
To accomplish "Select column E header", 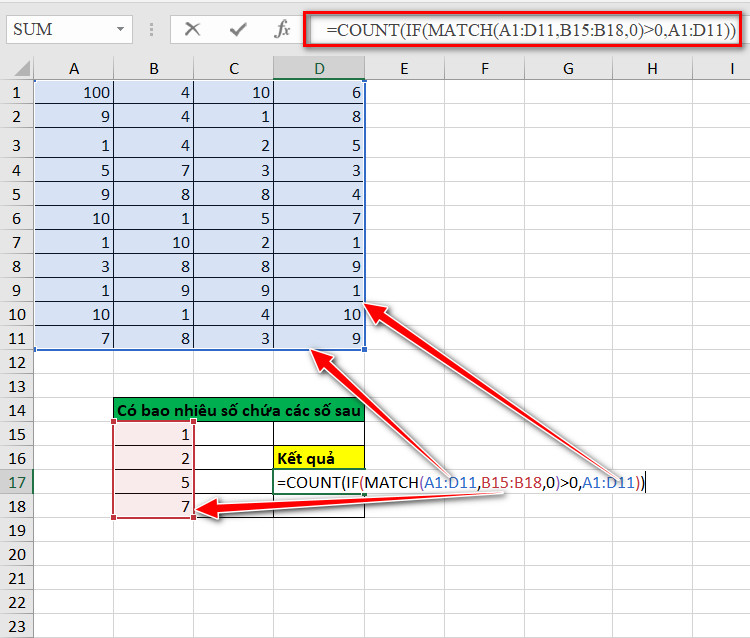I will [404, 68].
